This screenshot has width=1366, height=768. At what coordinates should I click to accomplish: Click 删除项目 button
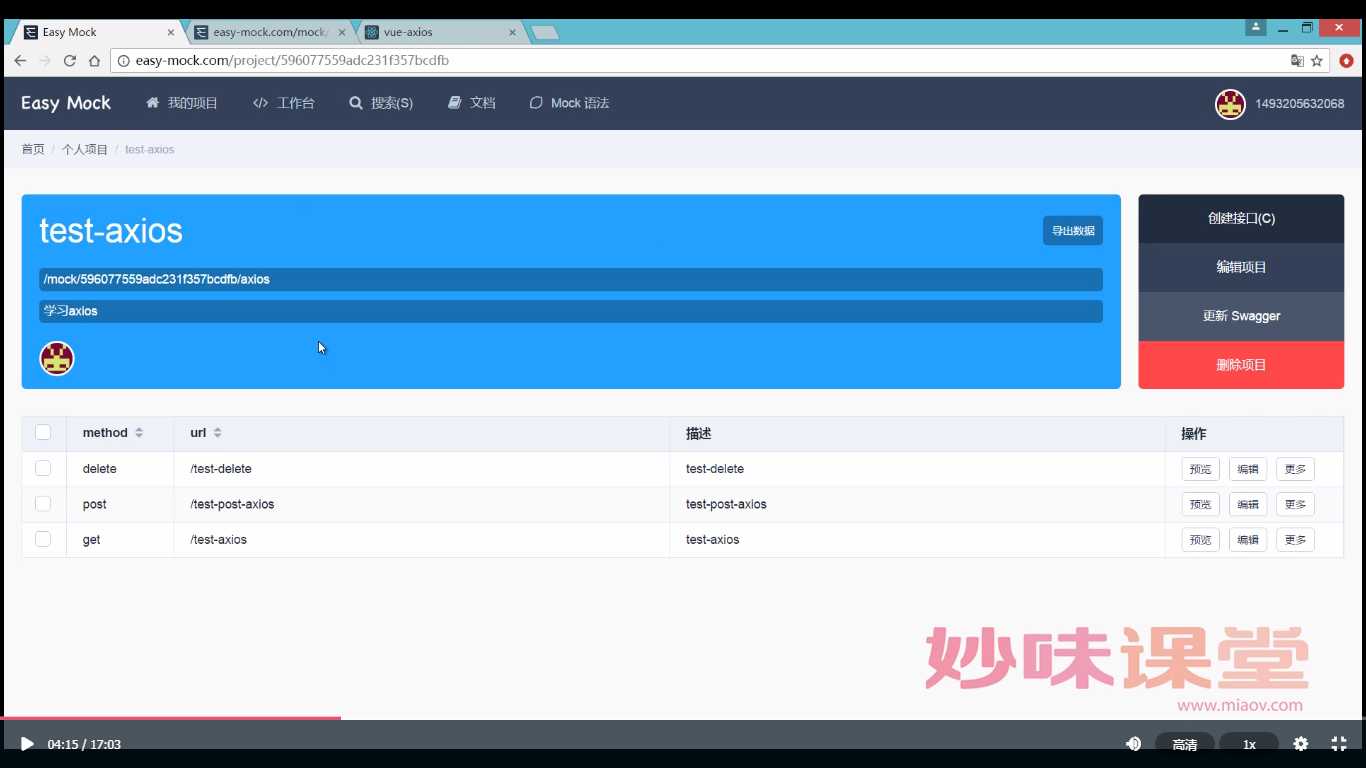point(1241,365)
